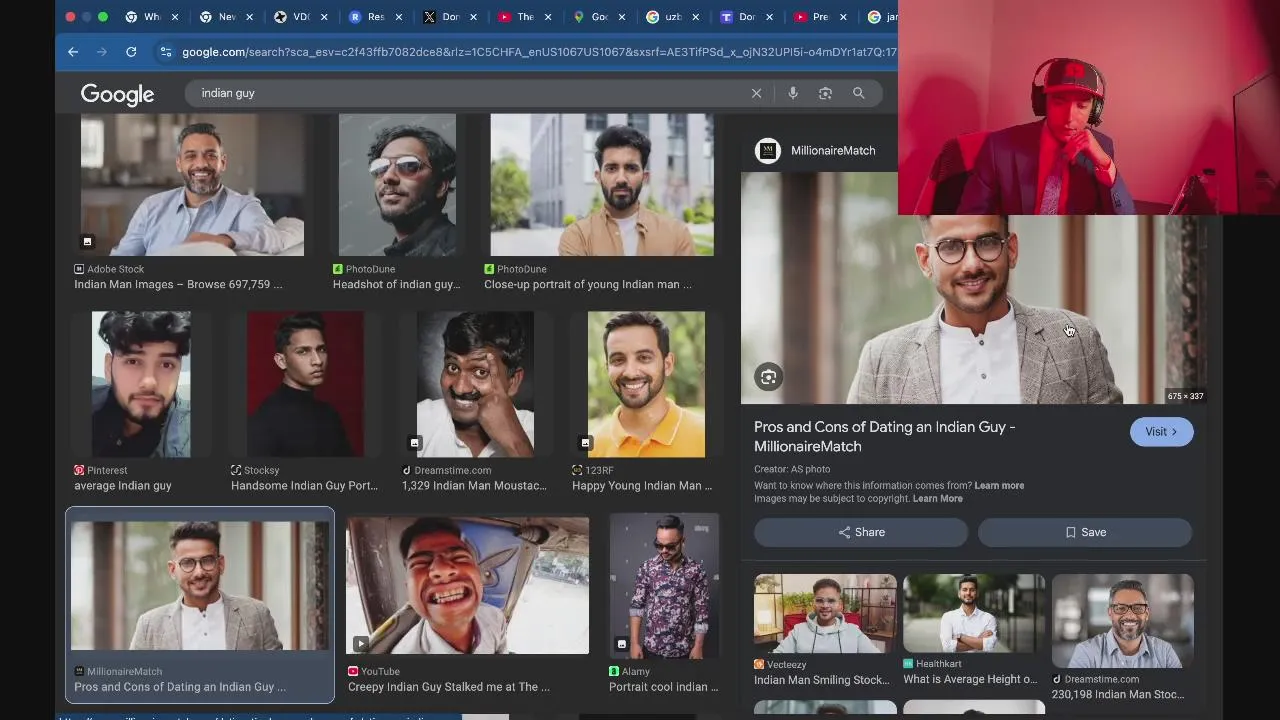The width and height of the screenshot is (1280, 720).
Task: Open the Healthkart average height related image
Action: point(974,613)
